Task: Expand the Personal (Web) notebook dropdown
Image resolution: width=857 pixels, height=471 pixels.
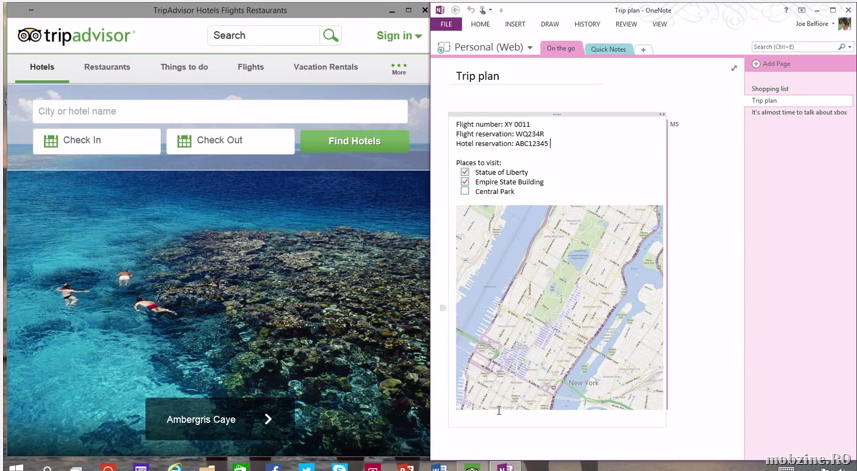Action: (x=530, y=48)
